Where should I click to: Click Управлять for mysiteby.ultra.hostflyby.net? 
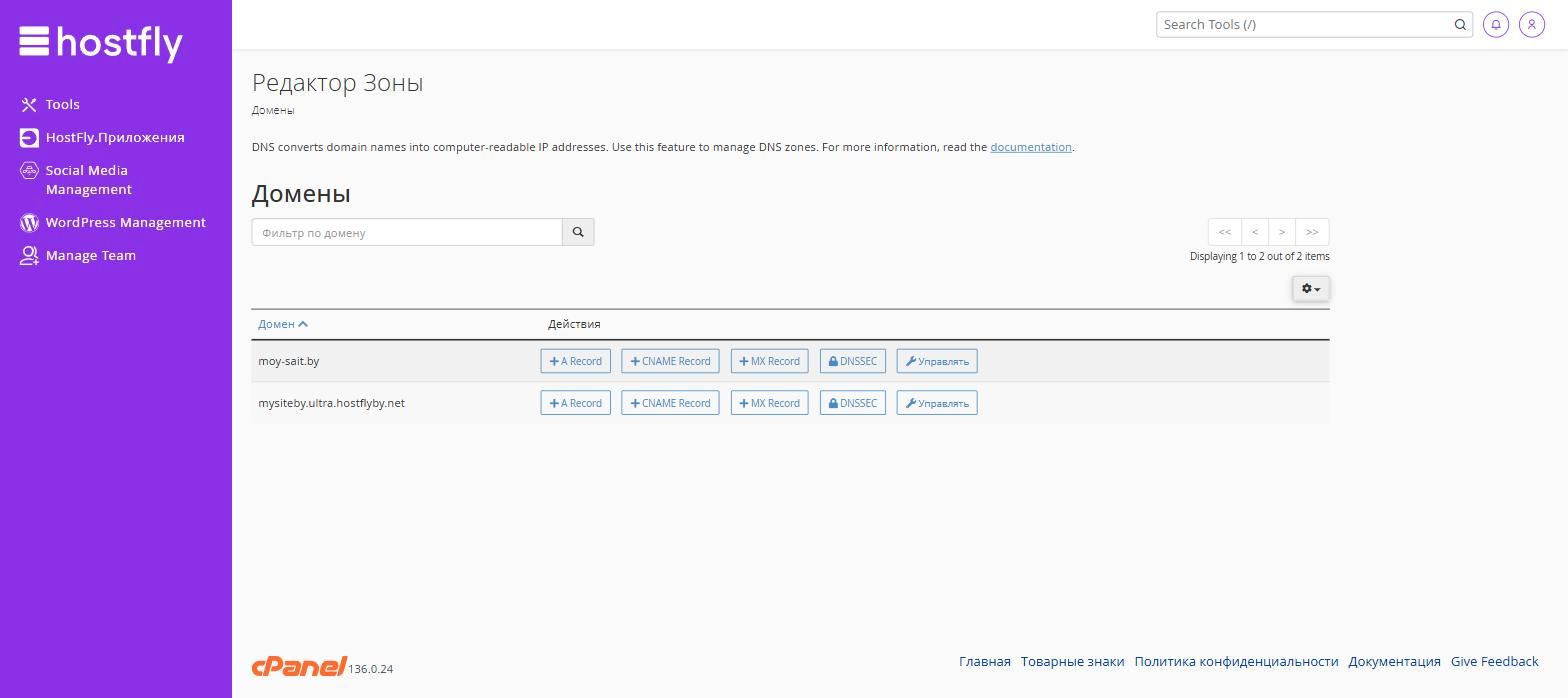pos(937,403)
